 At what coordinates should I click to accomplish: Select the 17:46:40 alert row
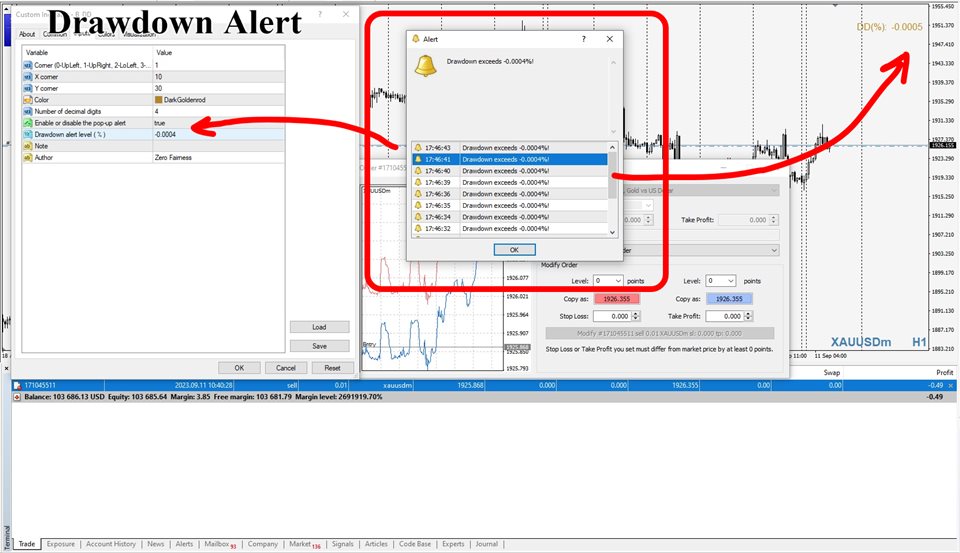point(509,171)
